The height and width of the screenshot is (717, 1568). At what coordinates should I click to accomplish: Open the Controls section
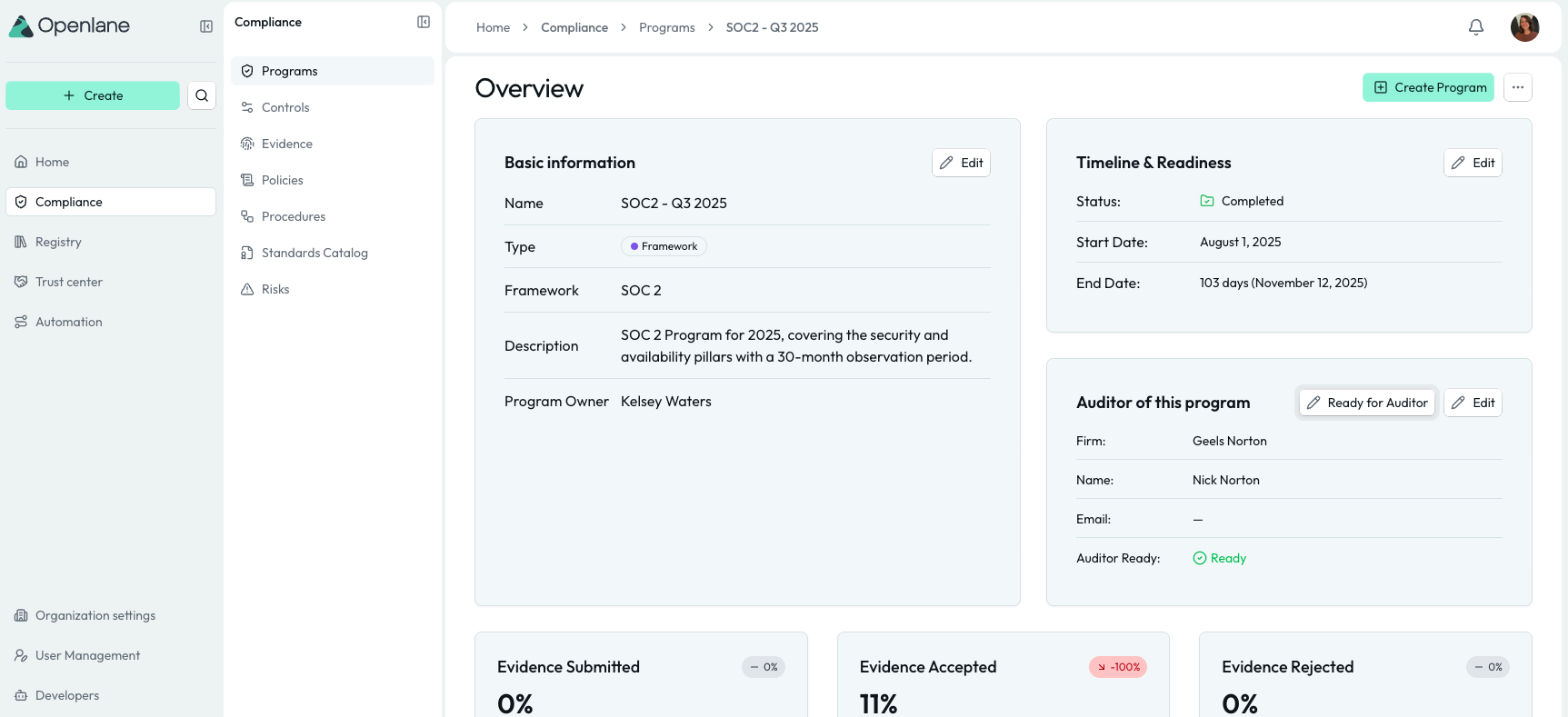285,107
